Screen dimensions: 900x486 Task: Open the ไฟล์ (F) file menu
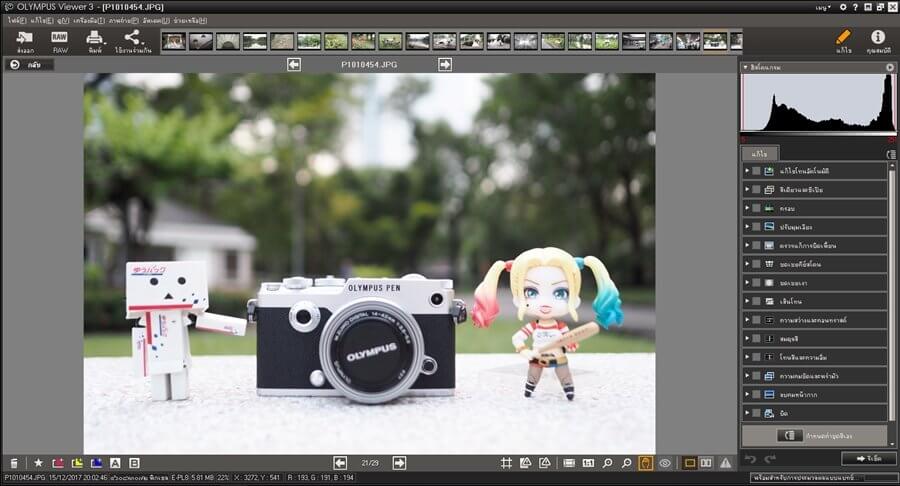(16, 20)
